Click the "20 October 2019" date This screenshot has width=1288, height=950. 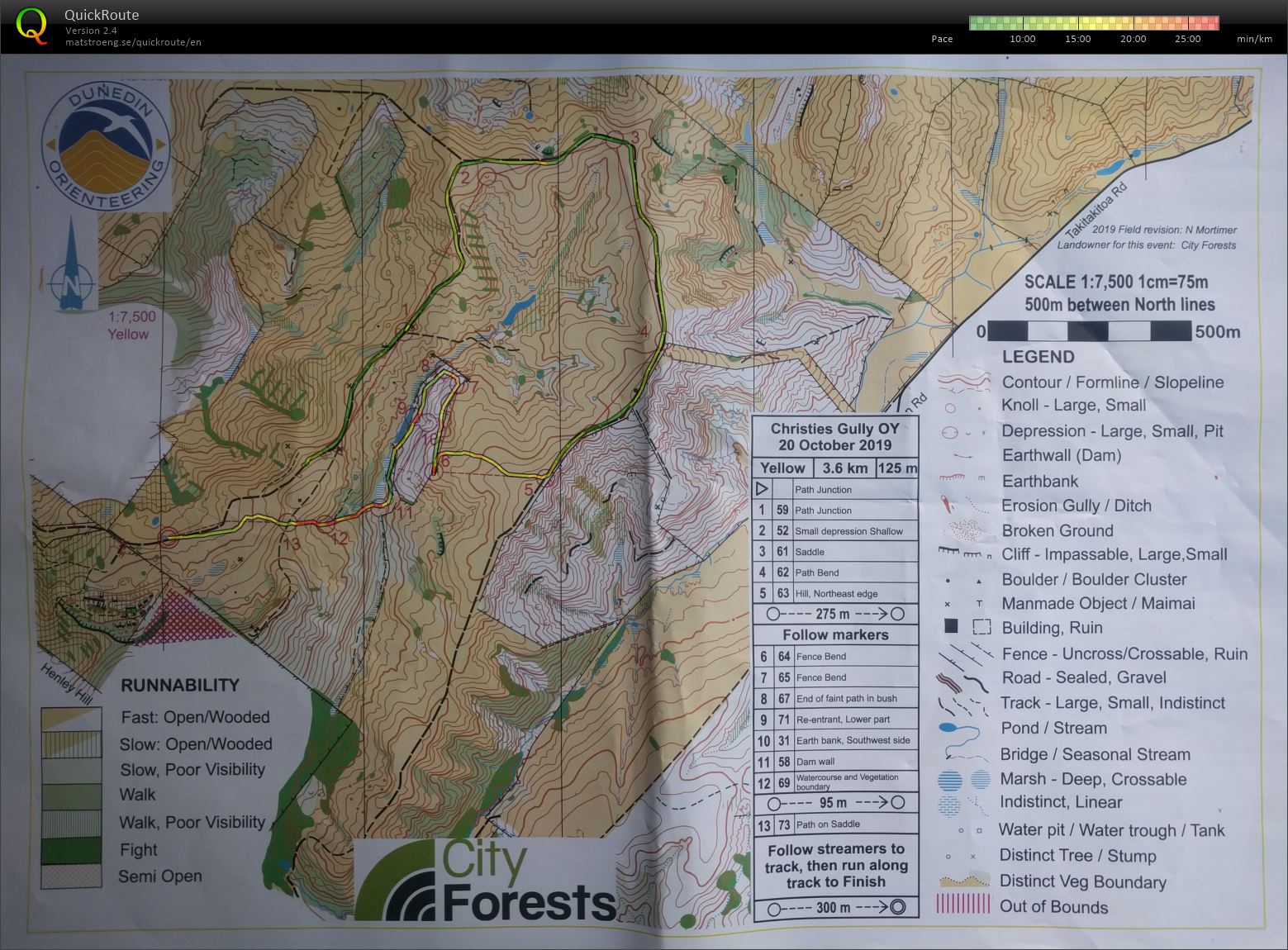(x=834, y=445)
